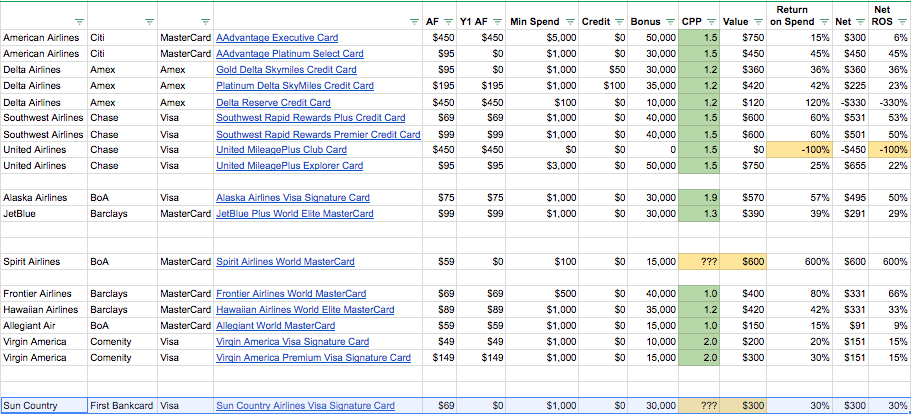The height and width of the screenshot is (414, 911).
Task: Open Allegiant World MasterCard link
Action: point(275,326)
